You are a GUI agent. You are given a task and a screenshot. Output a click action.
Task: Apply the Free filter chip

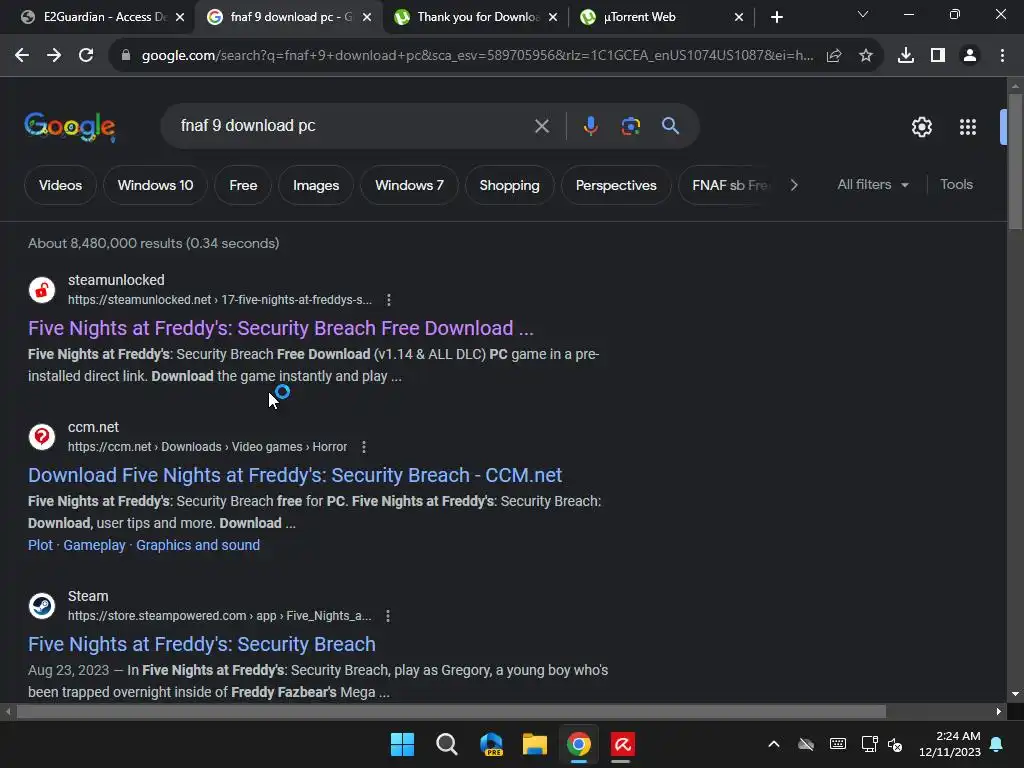[243, 185]
